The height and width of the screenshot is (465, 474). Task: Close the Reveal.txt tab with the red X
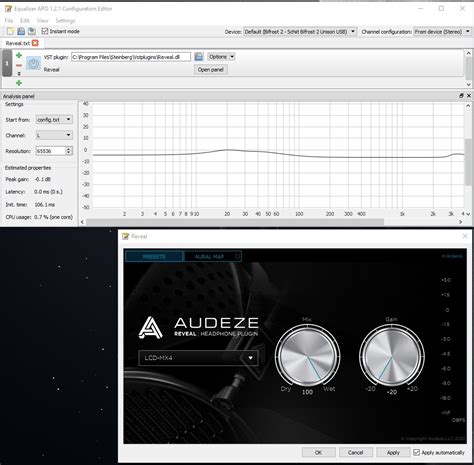[35, 43]
